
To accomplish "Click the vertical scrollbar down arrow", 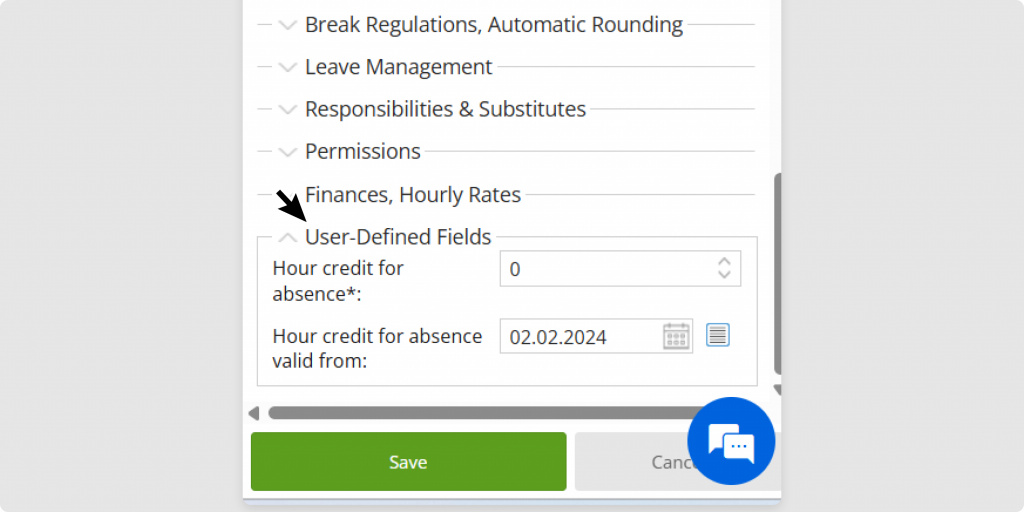I will [x=776, y=390].
